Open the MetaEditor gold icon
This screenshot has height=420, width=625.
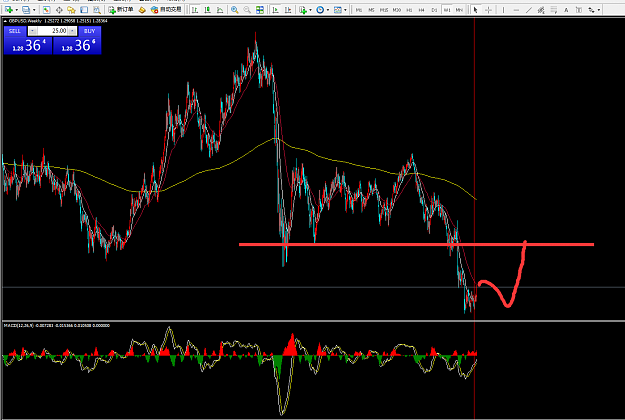142,10
